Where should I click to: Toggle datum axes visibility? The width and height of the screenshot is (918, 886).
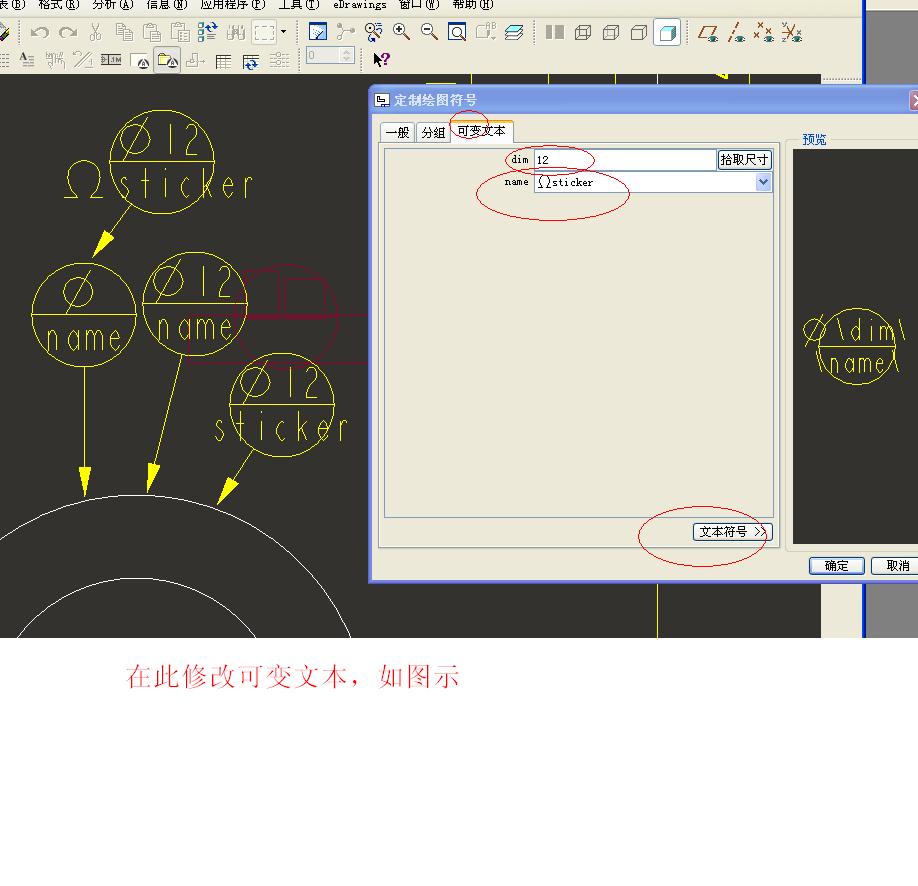736,32
